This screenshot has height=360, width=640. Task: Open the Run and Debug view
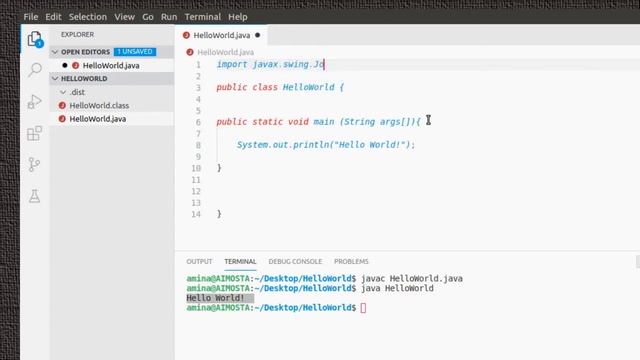pyautogui.click(x=35, y=102)
